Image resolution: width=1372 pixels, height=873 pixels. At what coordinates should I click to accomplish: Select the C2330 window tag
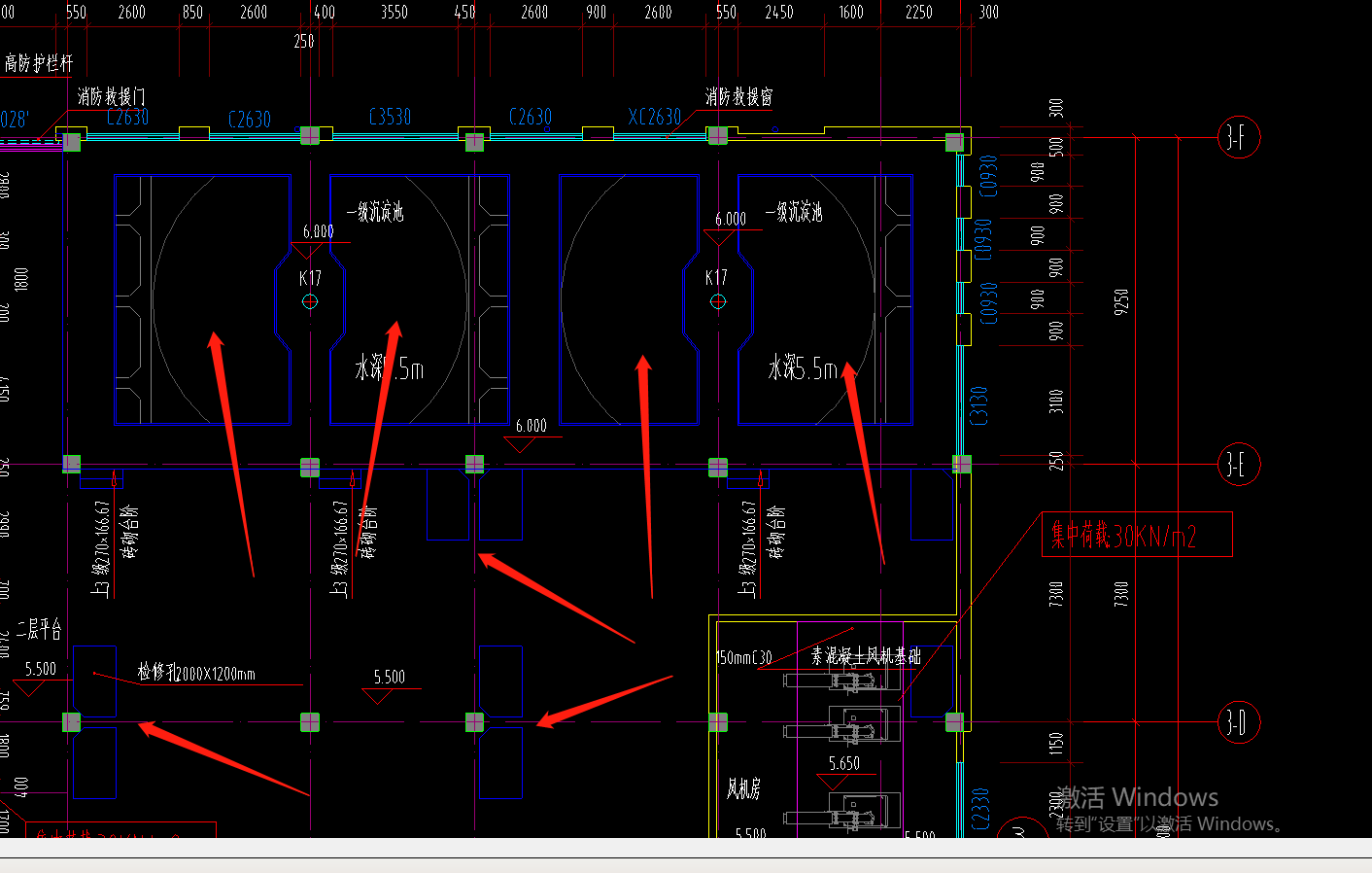point(980,809)
